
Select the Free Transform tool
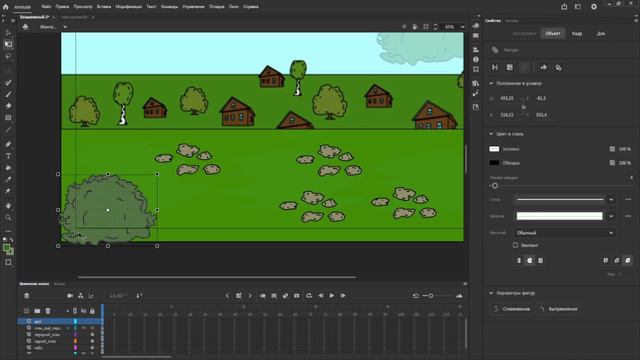pyautogui.click(x=8, y=44)
